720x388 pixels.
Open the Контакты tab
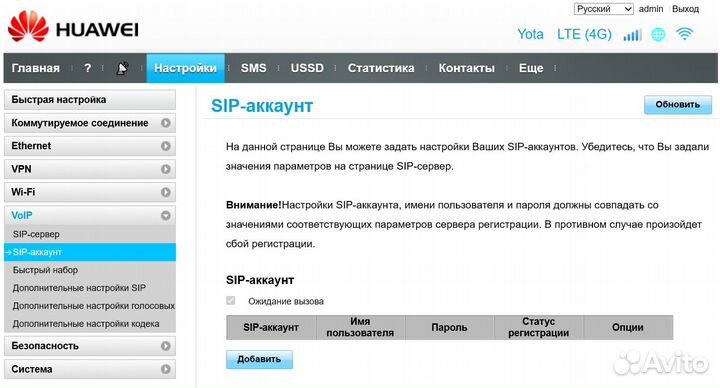coord(467,68)
